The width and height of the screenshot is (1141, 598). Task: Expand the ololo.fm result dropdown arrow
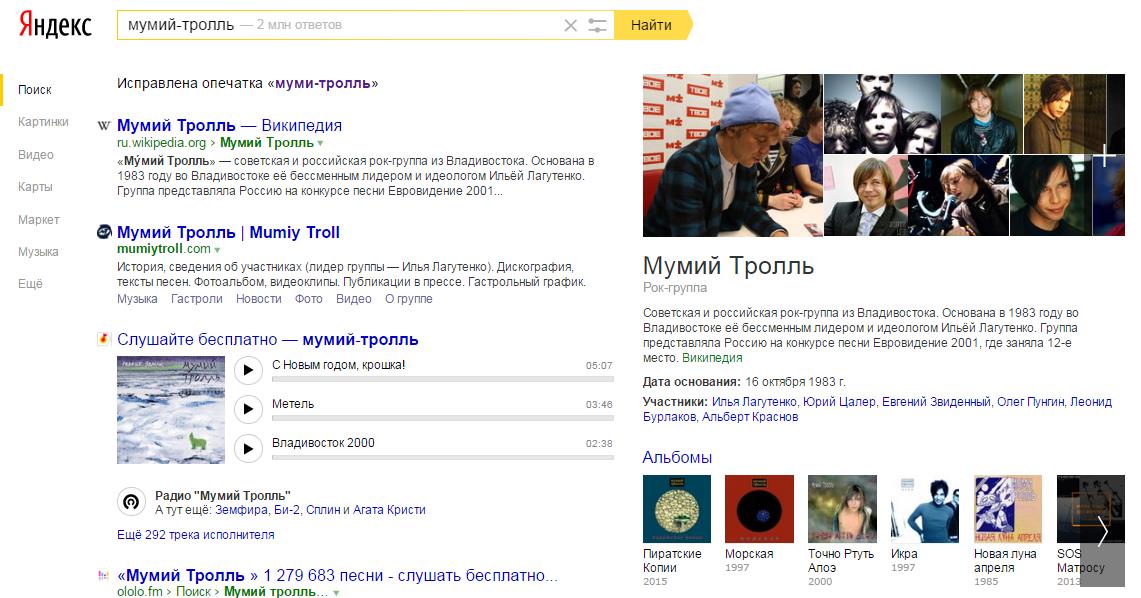336,593
